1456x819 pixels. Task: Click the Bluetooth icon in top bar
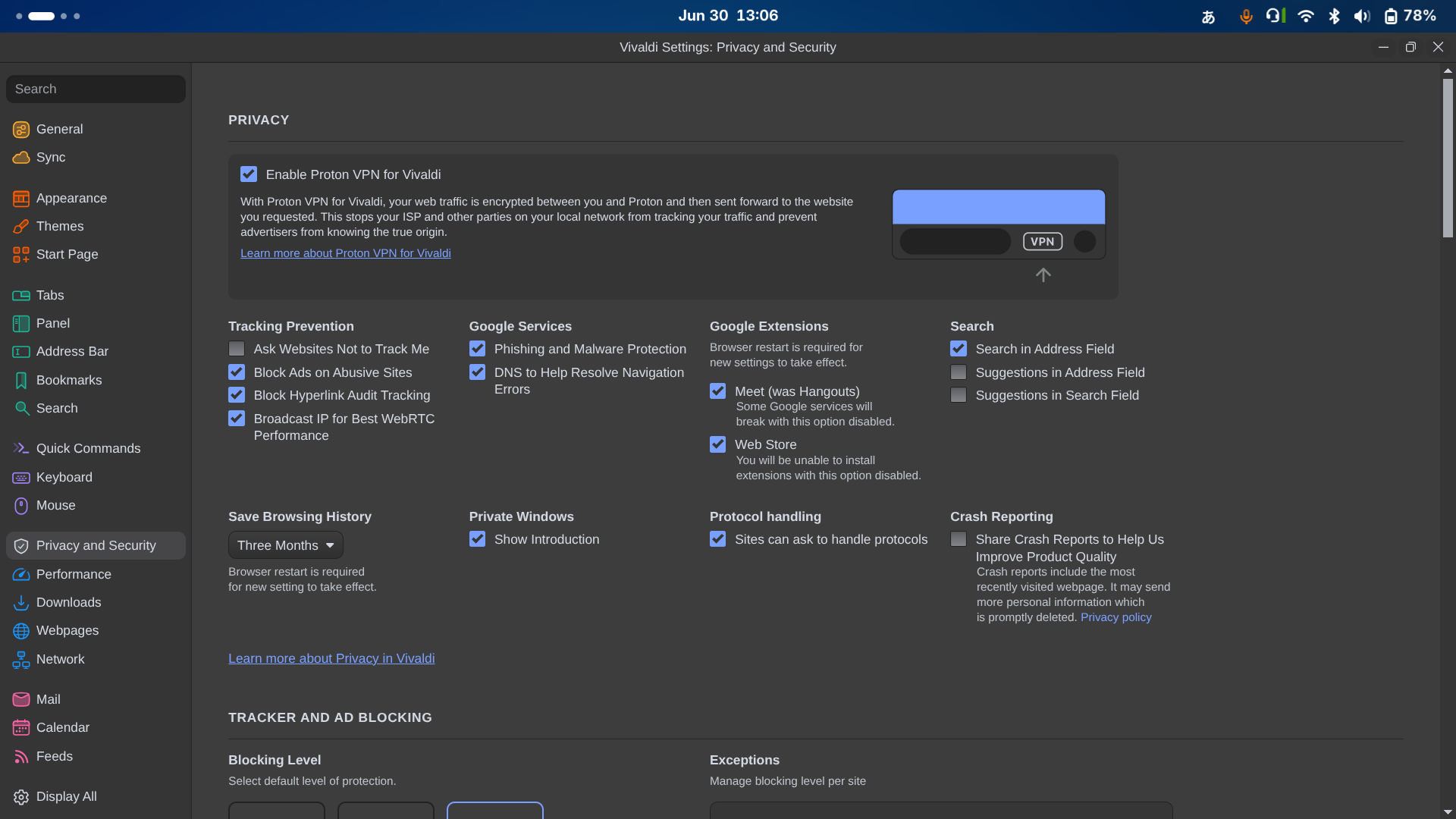[1335, 16]
